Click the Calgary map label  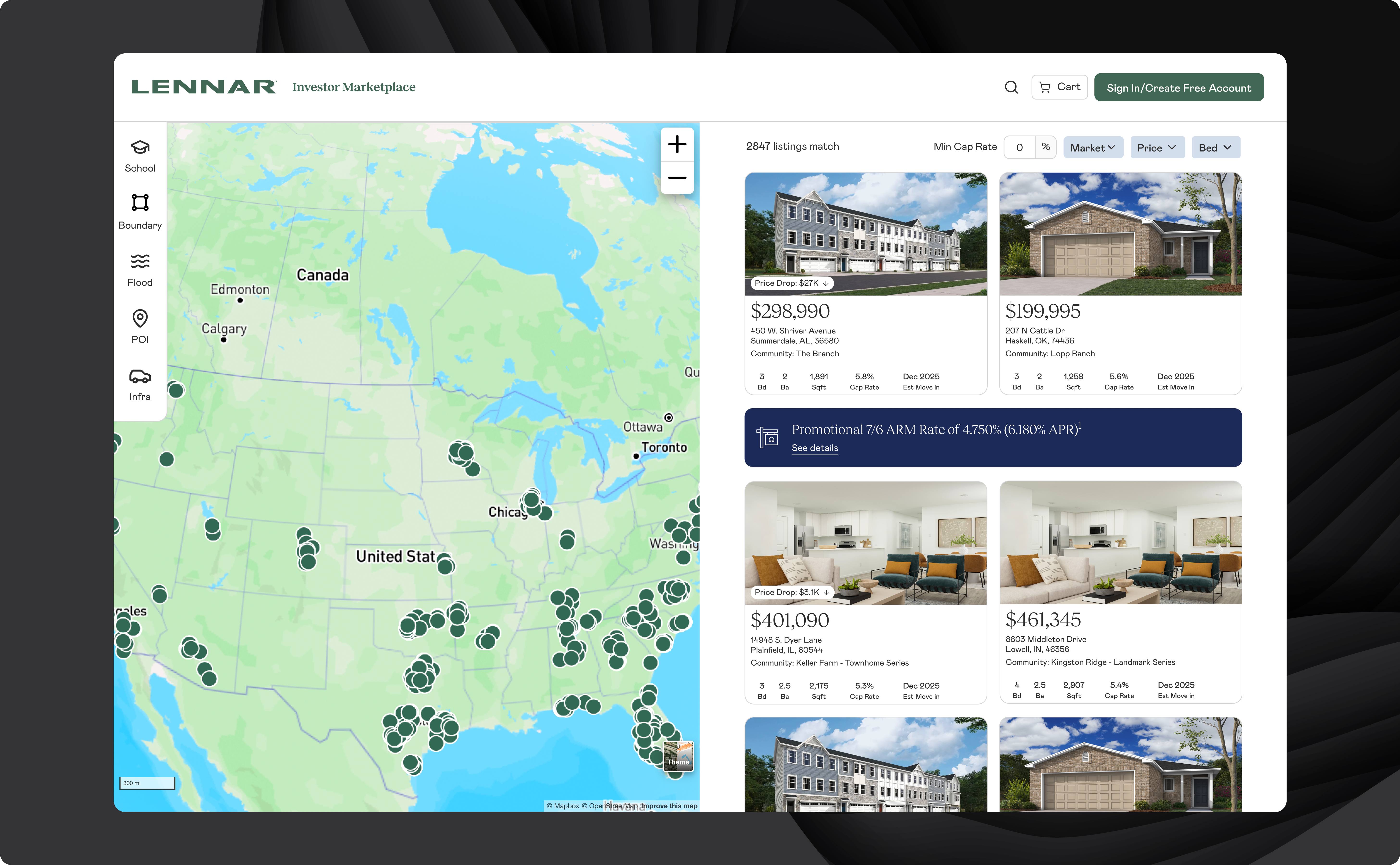tap(224, 329)
